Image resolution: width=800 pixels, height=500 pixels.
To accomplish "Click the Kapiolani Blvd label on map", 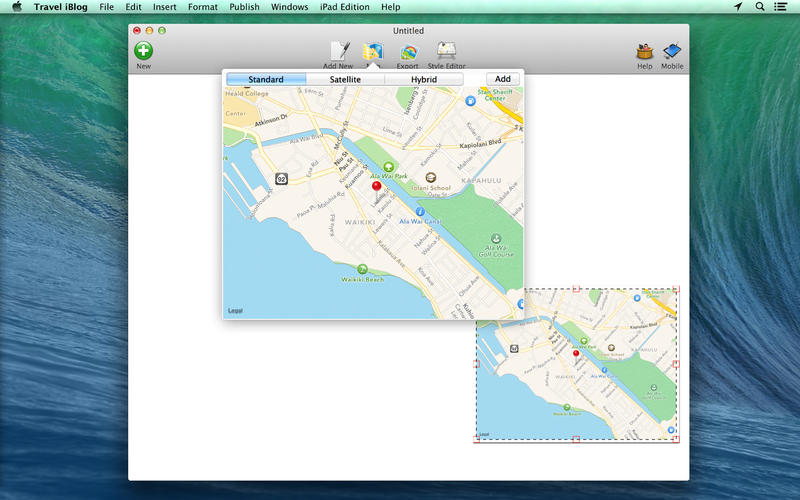I will point(481,144).
